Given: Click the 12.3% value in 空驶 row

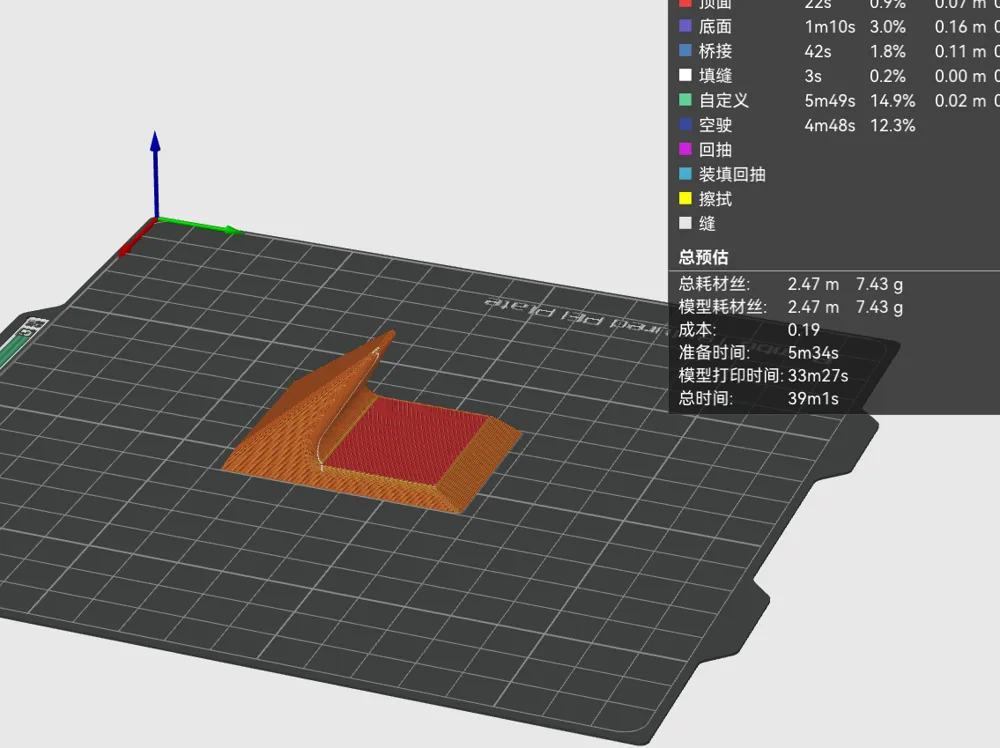Looking at the screenshot, I should tap(892, 126).
